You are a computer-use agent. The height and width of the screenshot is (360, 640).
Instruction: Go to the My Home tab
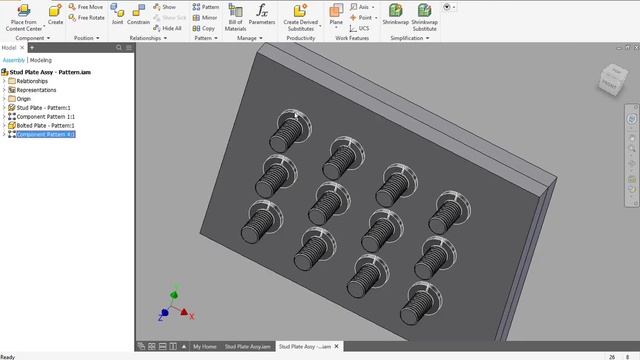click(x=204, y=346)
